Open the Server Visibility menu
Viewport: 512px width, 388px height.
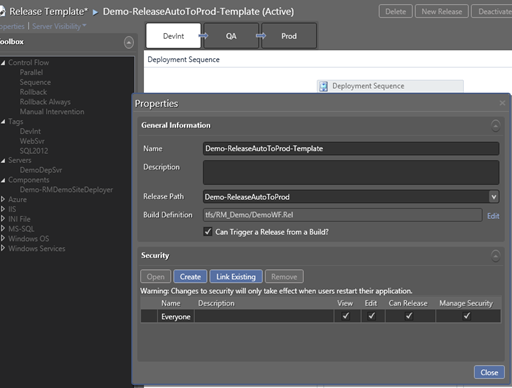(59, 26)
